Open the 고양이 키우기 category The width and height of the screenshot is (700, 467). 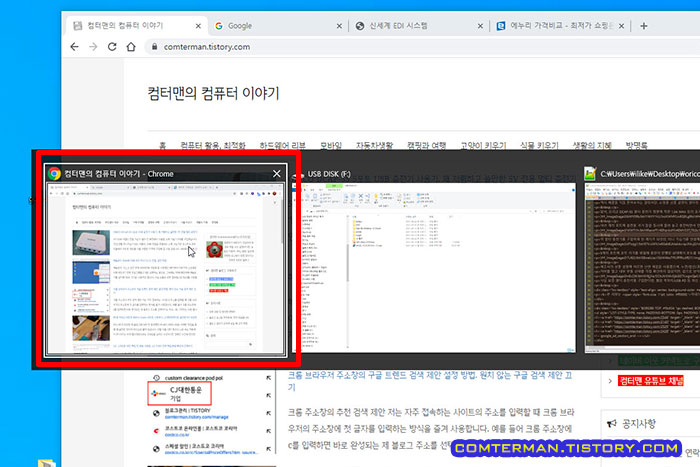(x=483, y=146)
